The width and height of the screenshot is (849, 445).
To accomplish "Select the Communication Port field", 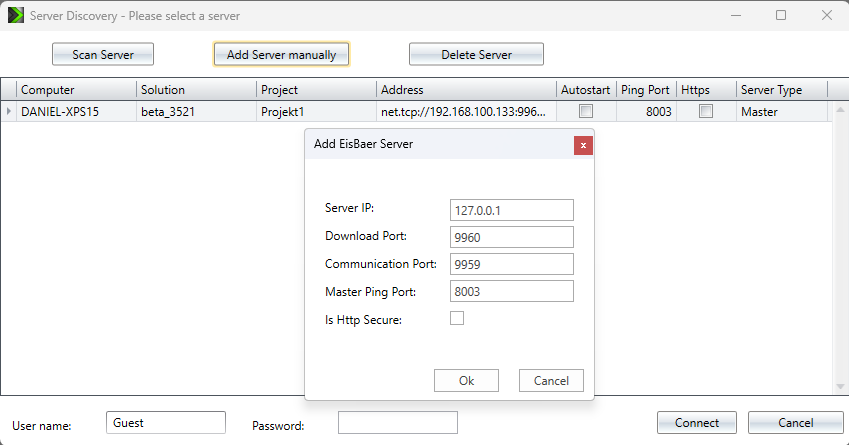I will click(x=512, y=264).
